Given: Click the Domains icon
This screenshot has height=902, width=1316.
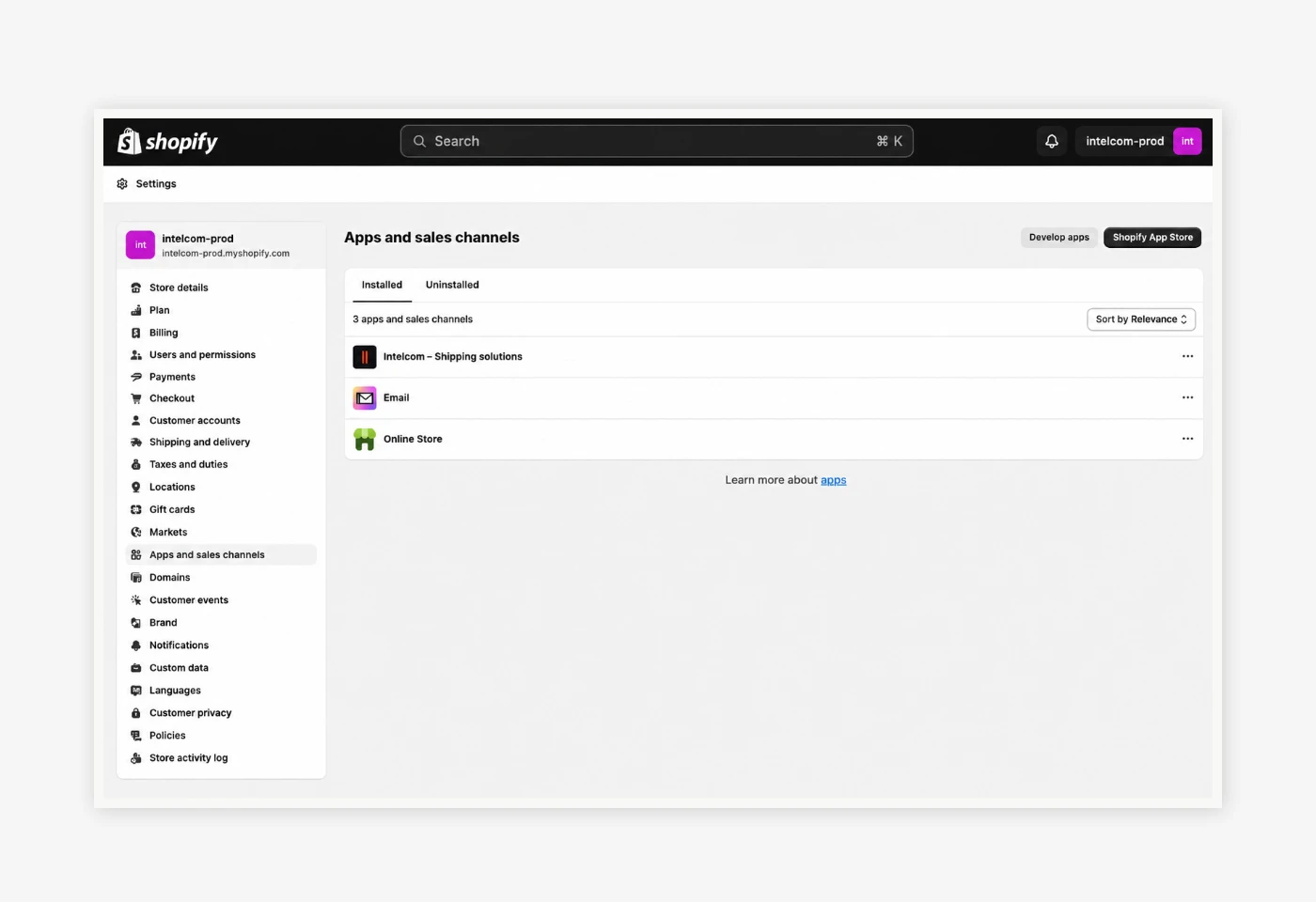Looking at the screenshot, I should 136,578.
